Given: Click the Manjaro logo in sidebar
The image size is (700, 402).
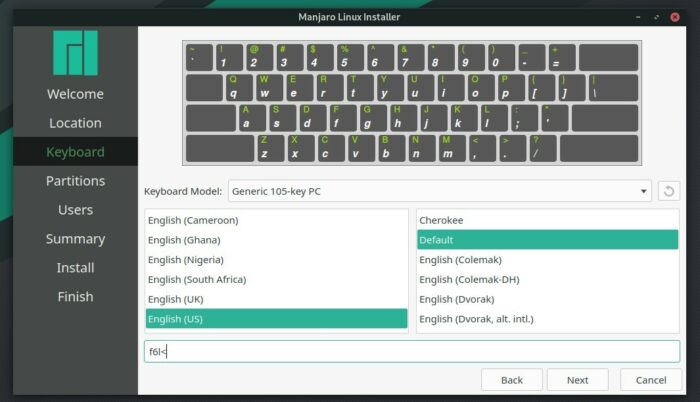Looking at the screenshot, I should coord(75,53).
